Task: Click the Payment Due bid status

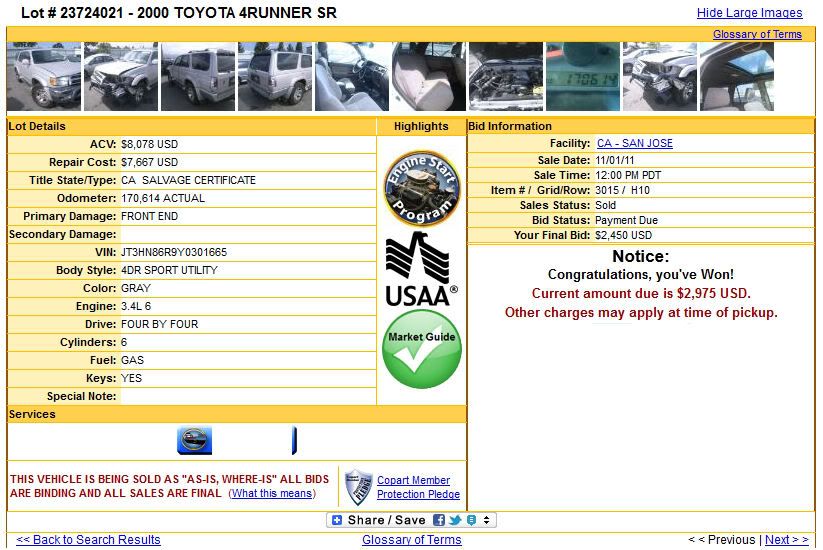Action: coord(626,220)
